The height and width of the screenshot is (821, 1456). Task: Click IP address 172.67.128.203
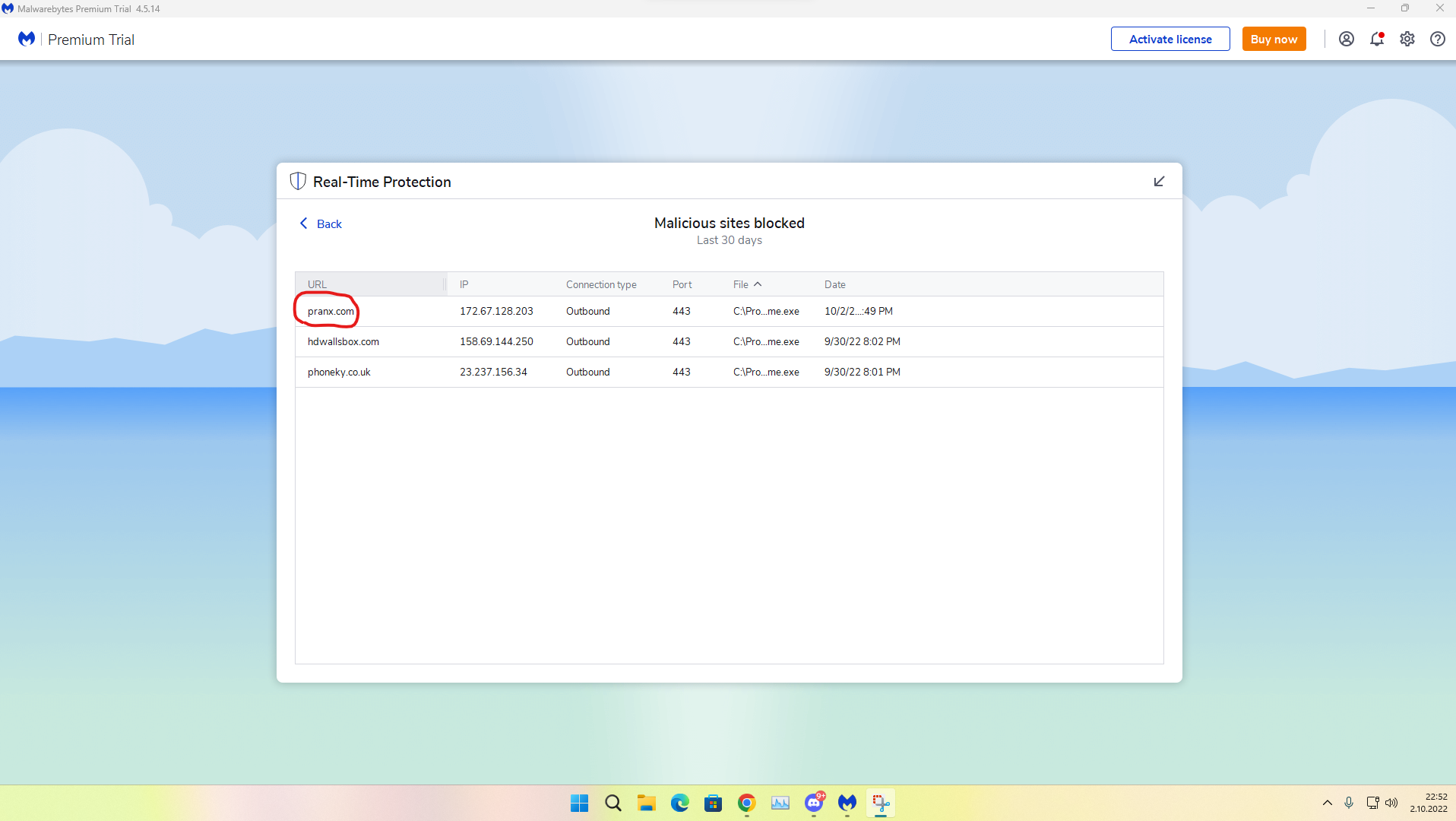tap(496, 311)
